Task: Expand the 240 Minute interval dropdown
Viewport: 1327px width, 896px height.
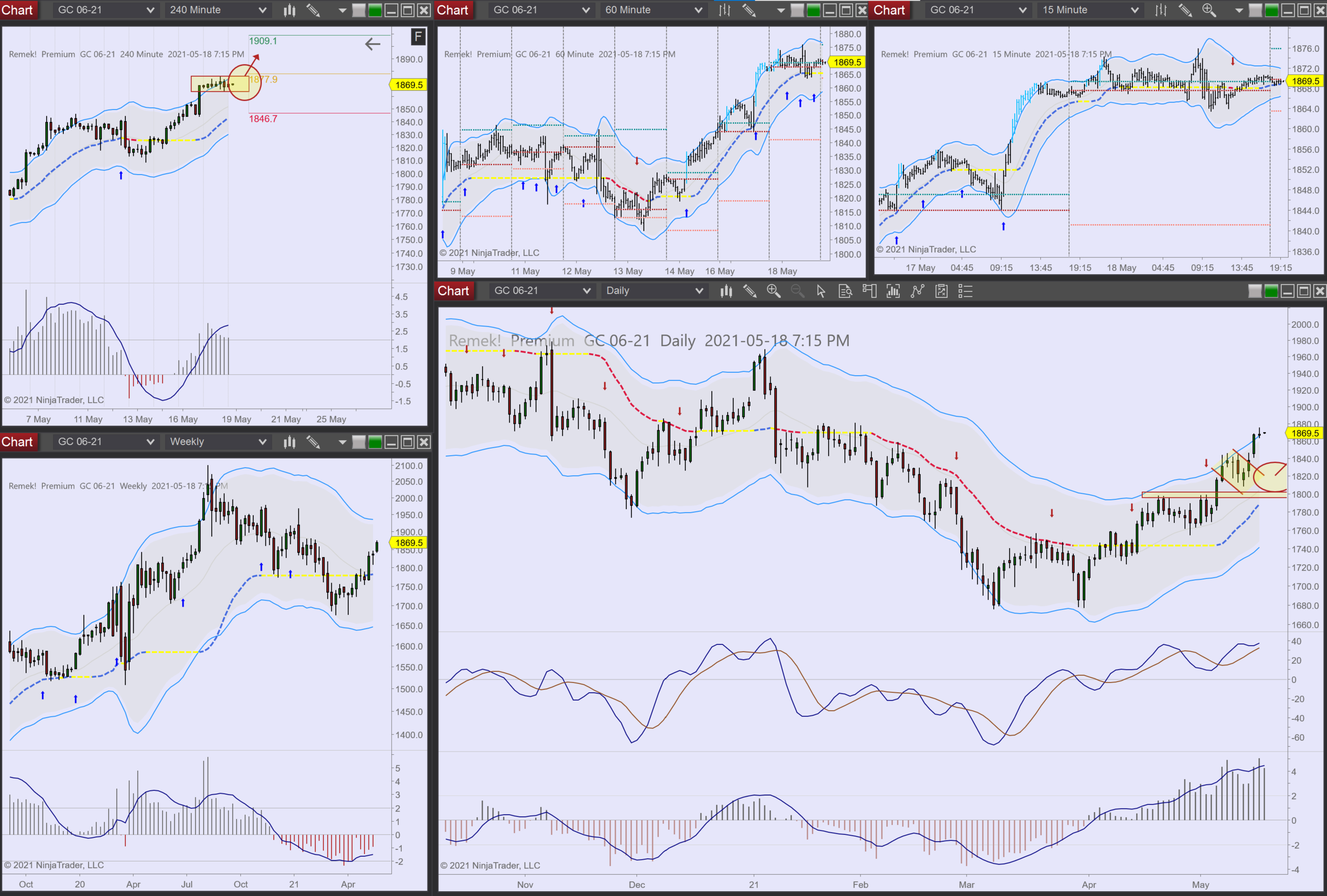Action: click(262, 10)
